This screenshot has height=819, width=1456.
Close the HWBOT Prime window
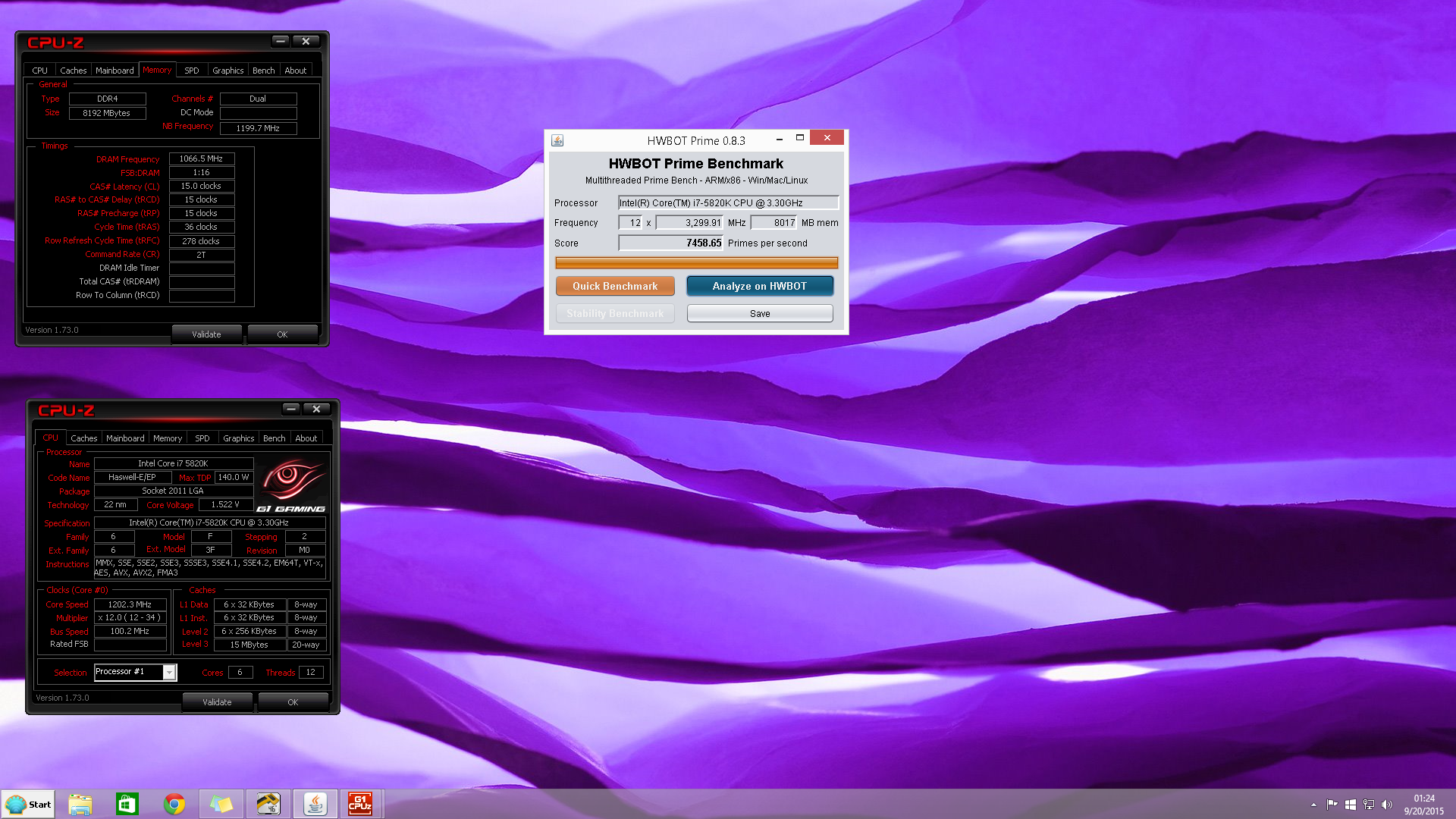tap(827, 137)
